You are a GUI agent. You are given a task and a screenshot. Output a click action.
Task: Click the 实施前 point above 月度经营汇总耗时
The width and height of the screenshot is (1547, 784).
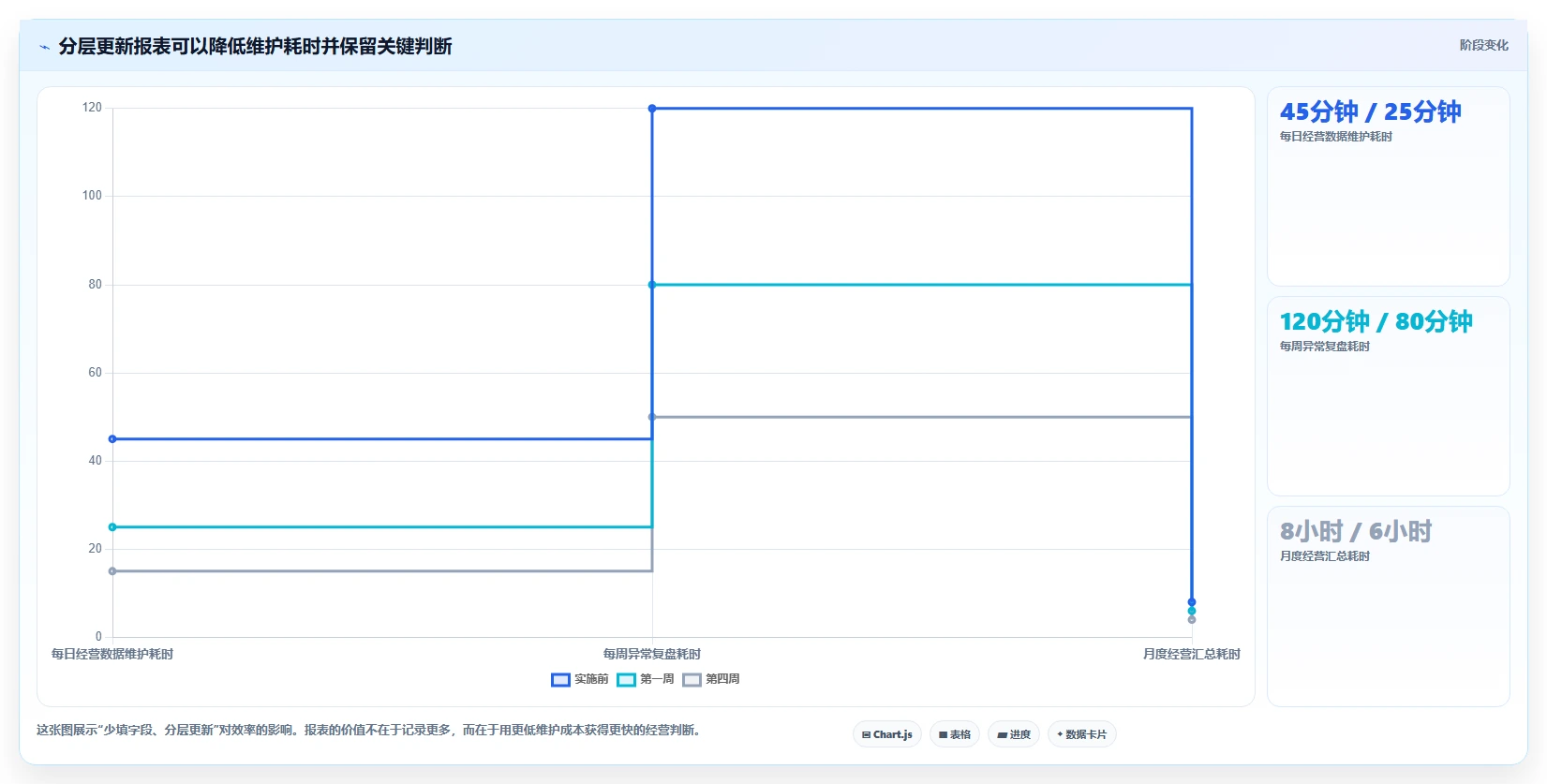click(1192, 602)
